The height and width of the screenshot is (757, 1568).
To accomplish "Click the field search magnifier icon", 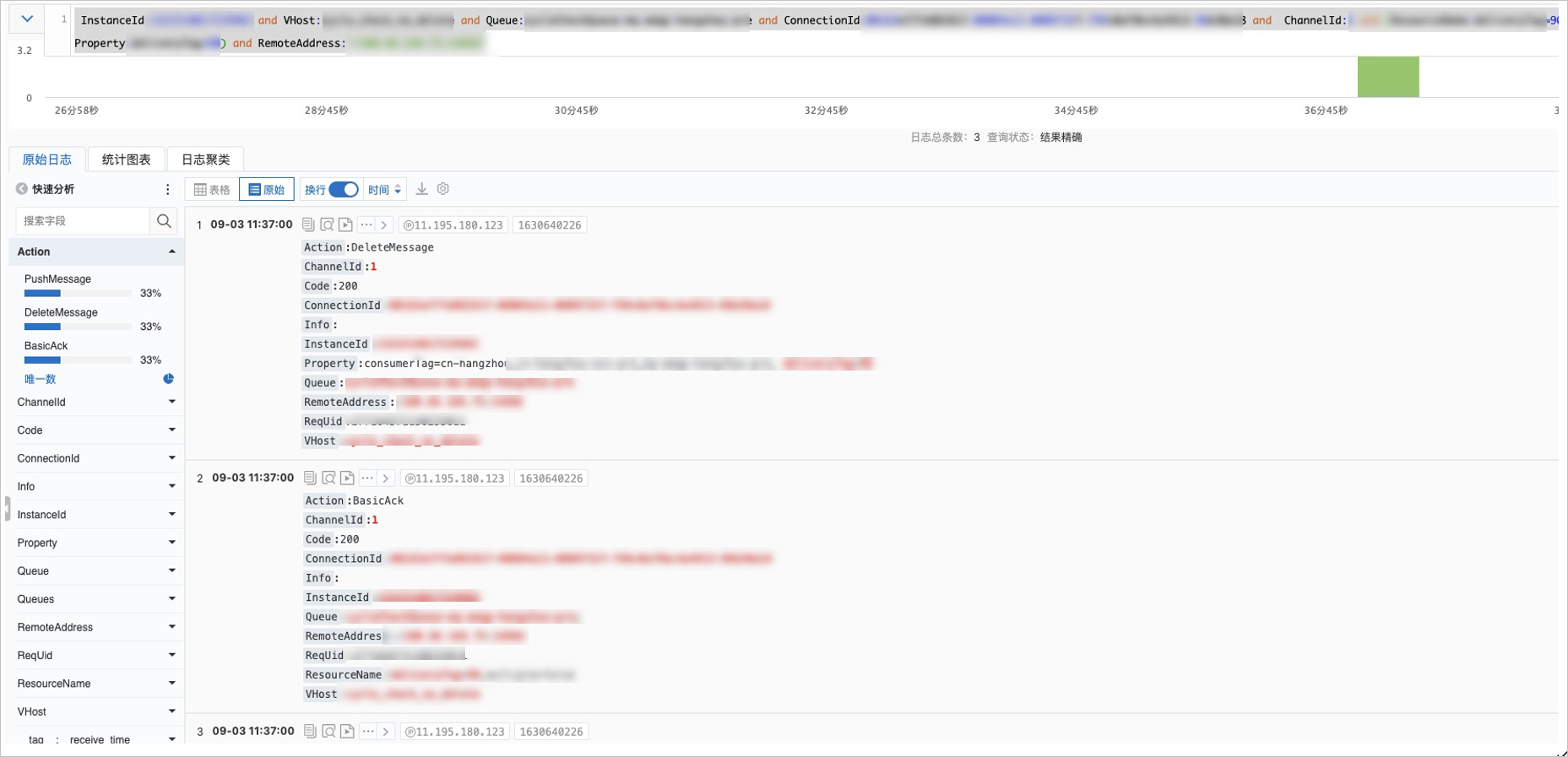I will tap(164, 221).
